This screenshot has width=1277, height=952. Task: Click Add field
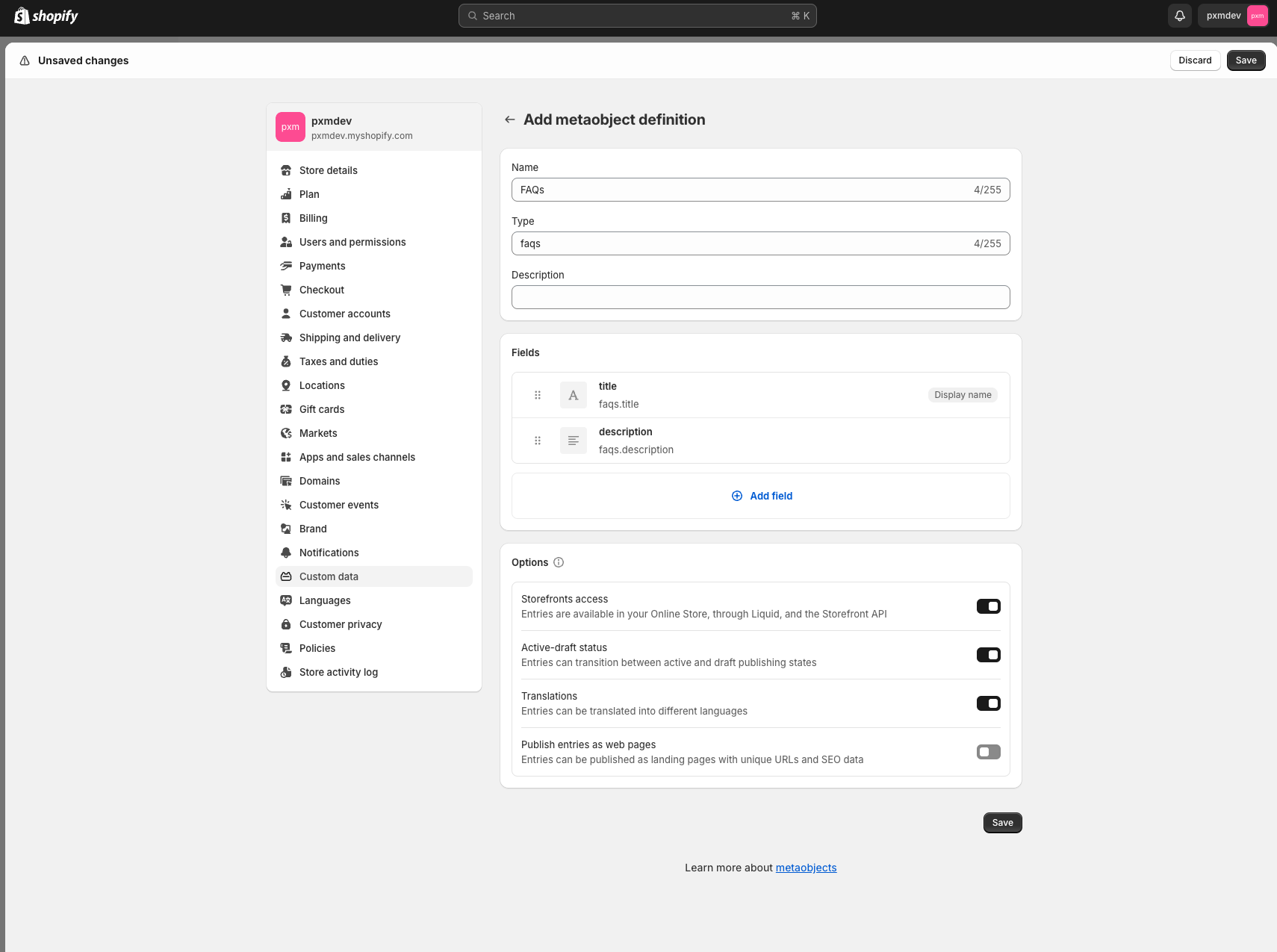click(761, 496)
